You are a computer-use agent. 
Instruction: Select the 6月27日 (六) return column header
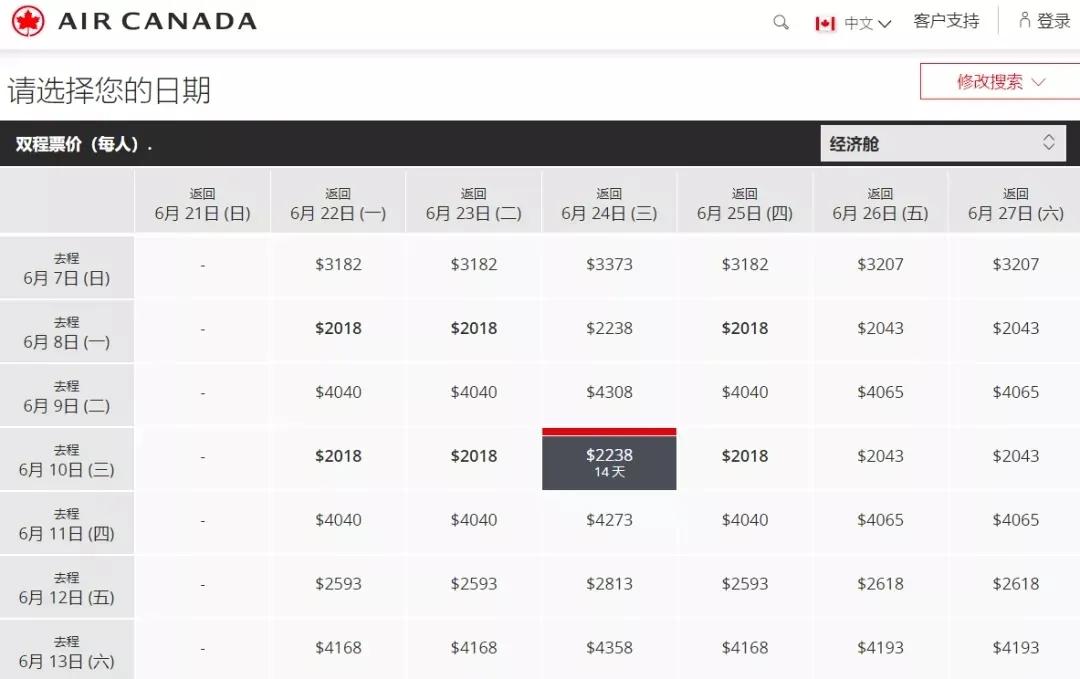[1015, 204]
